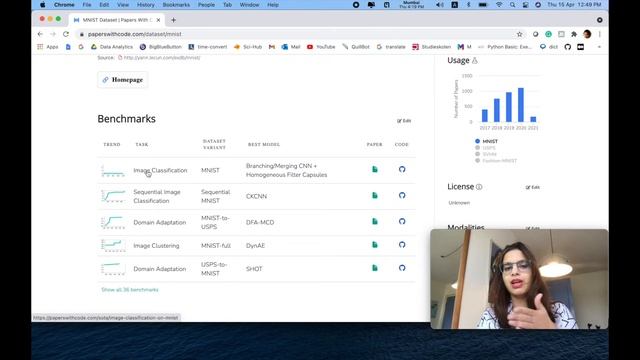Open the Image Clustering task link
Screen dimensions: 640x360
pos(156,246)
